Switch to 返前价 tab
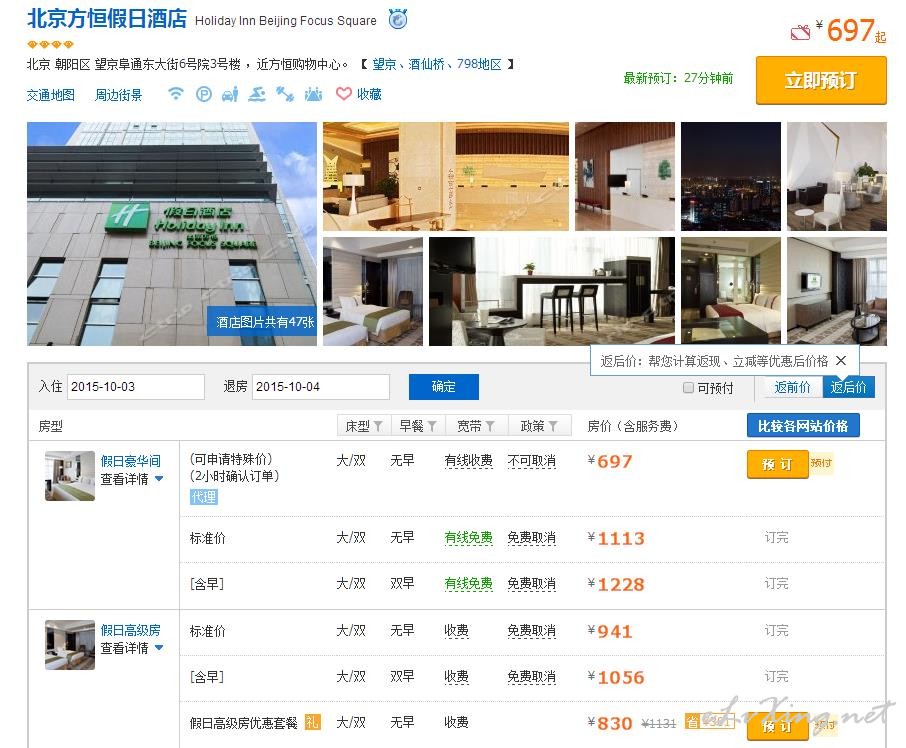Image resolution: width=906 pixels, height=748 pixels. click(792, 387)
